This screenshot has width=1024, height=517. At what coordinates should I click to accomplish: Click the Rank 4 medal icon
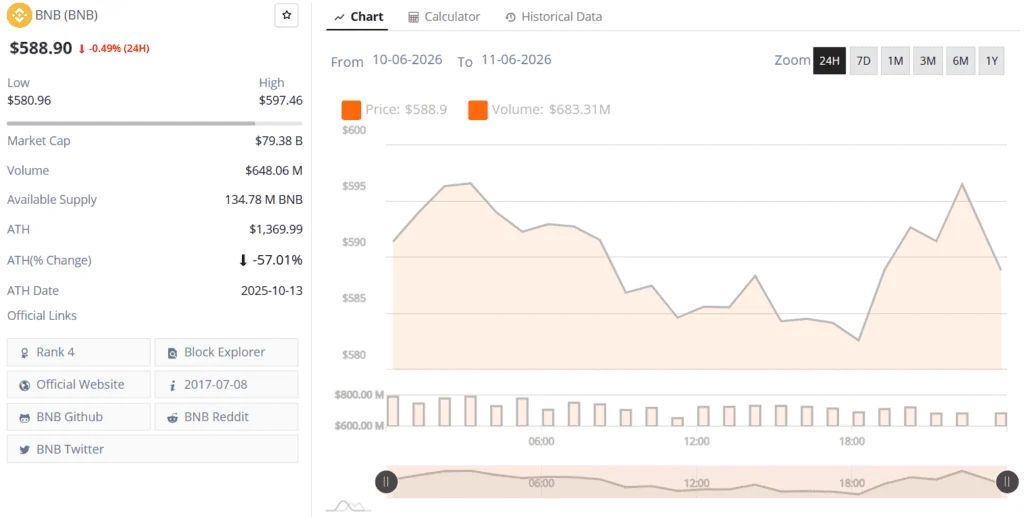coord(24,353)
